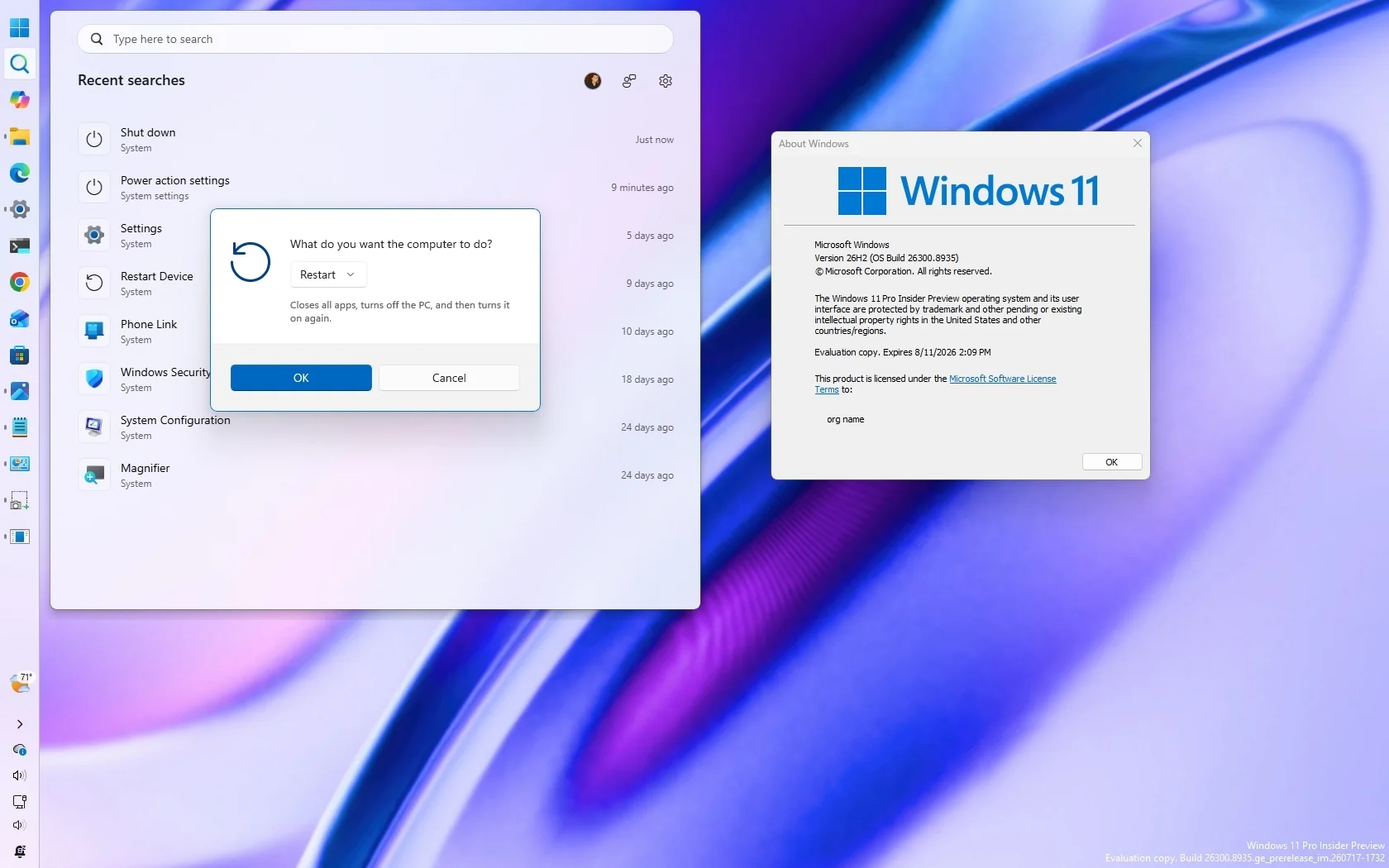The height and width of the screenshot is (868, 1389).
Task: Open System Configuration from recent searches
Action: (375, 427)
